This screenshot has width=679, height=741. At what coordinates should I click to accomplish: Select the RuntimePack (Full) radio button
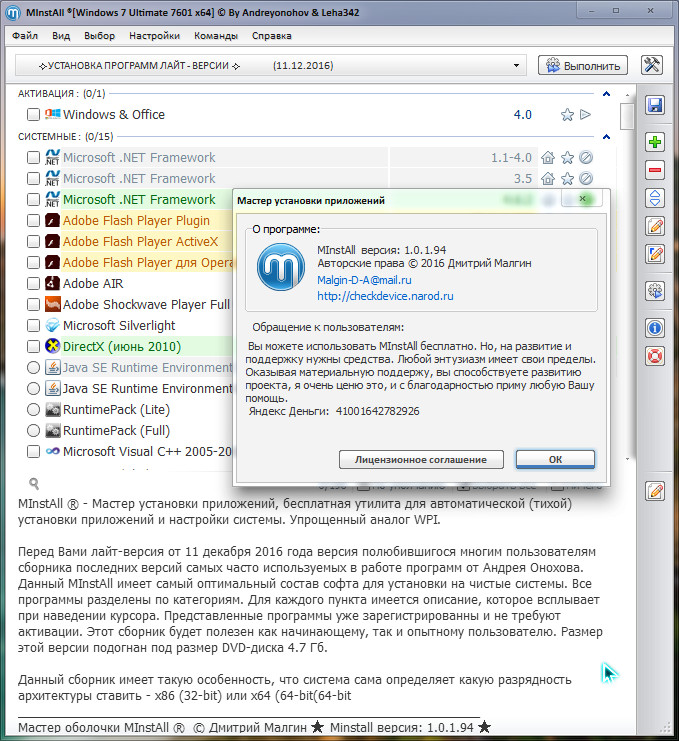[x=33, y=431]
